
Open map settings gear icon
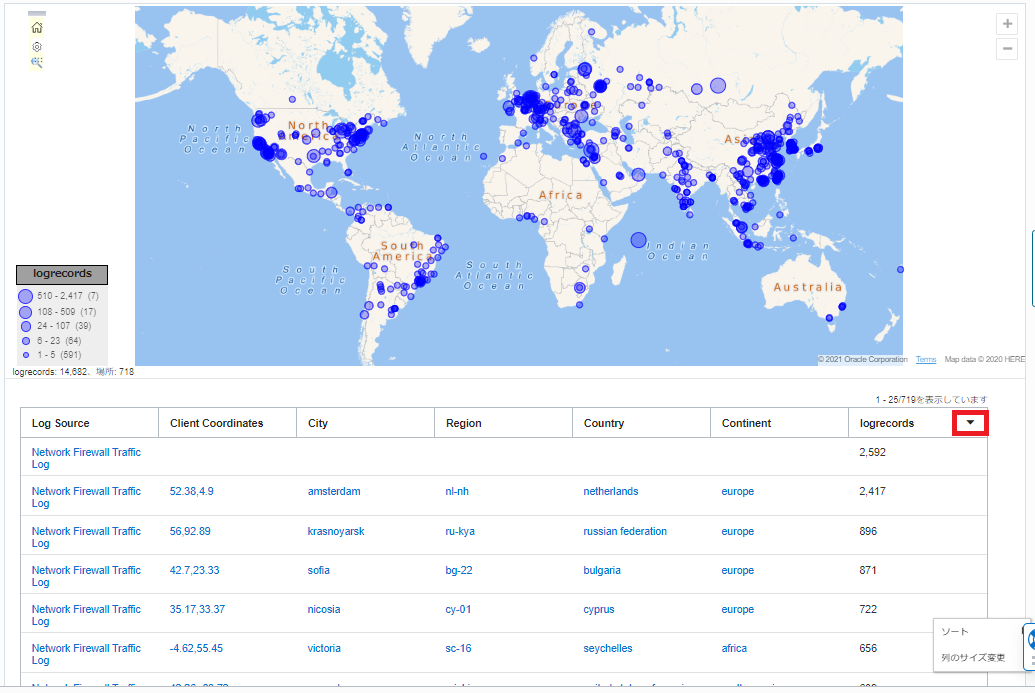(37, 46)
